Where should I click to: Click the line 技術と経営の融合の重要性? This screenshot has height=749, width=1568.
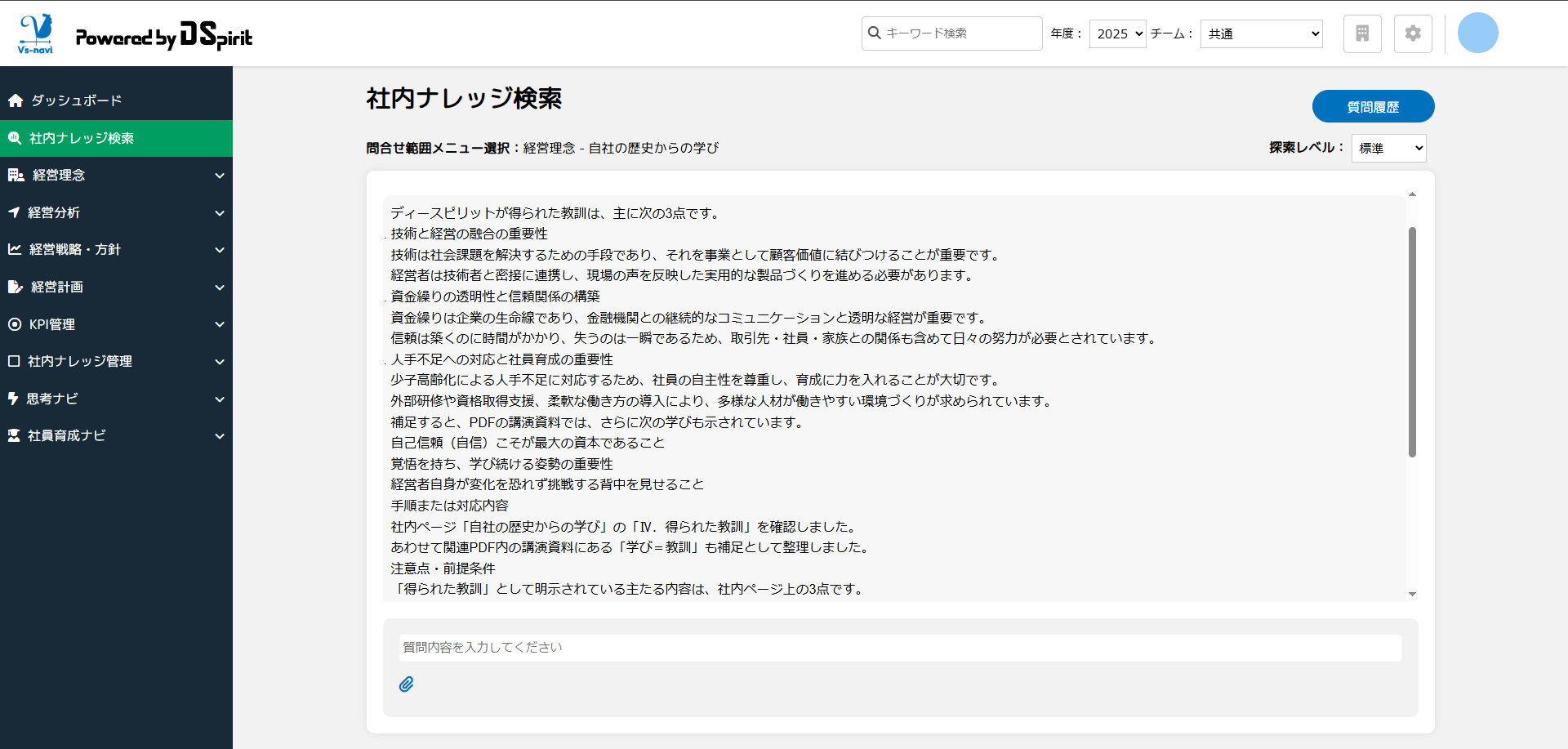[470, 234]
